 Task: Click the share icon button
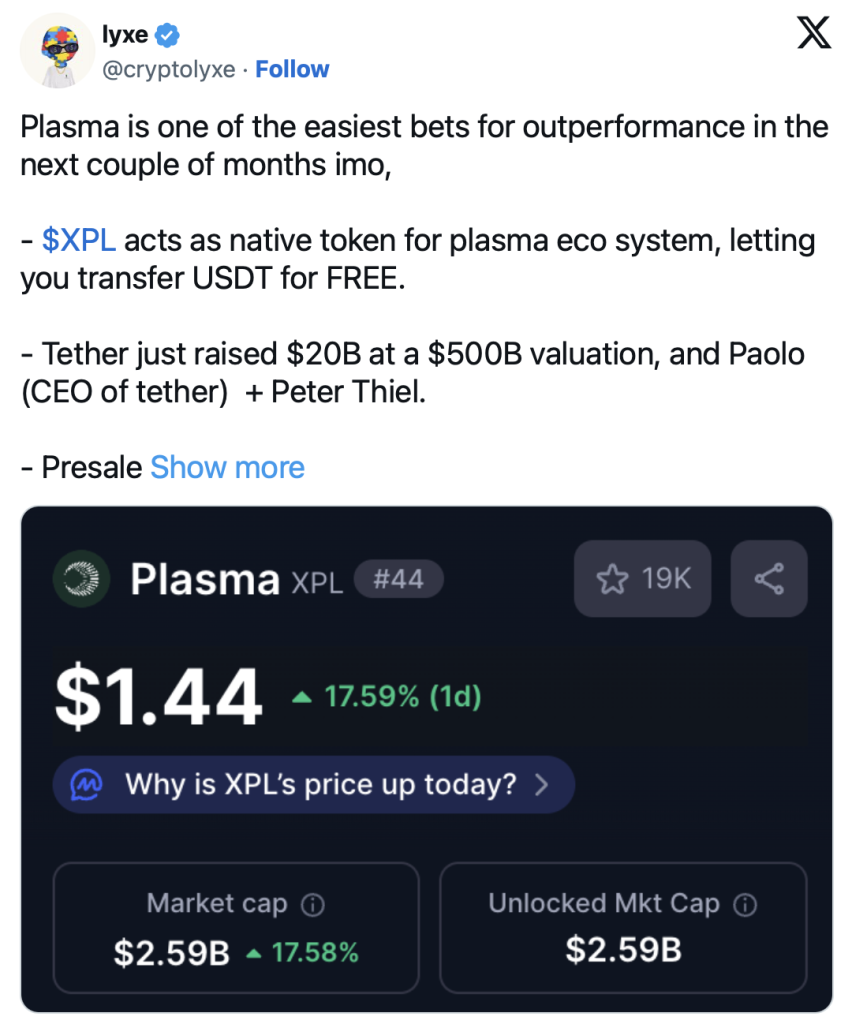click(x=768, y=578)
